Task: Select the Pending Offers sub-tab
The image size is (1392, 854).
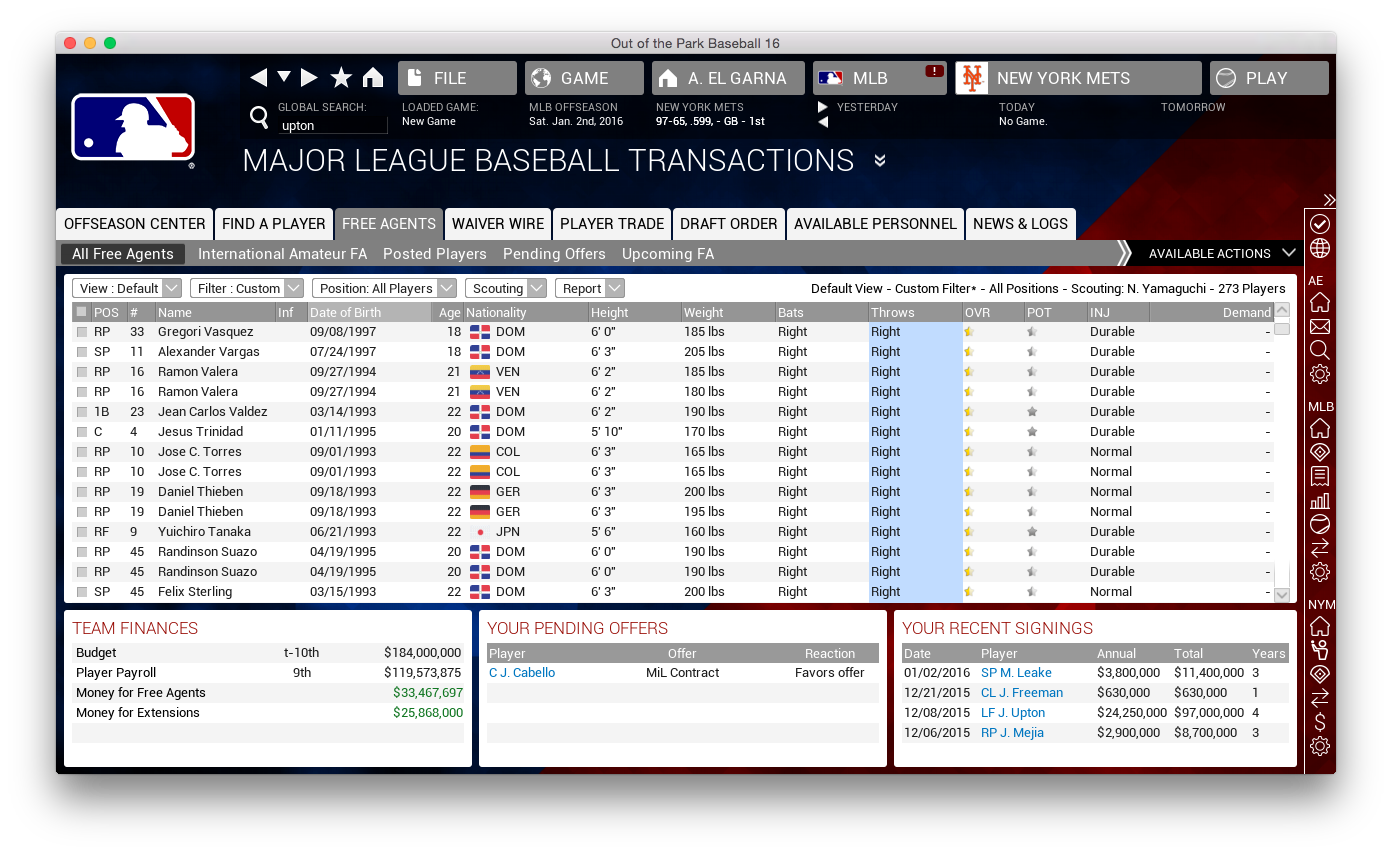Action: coord(554,254)
